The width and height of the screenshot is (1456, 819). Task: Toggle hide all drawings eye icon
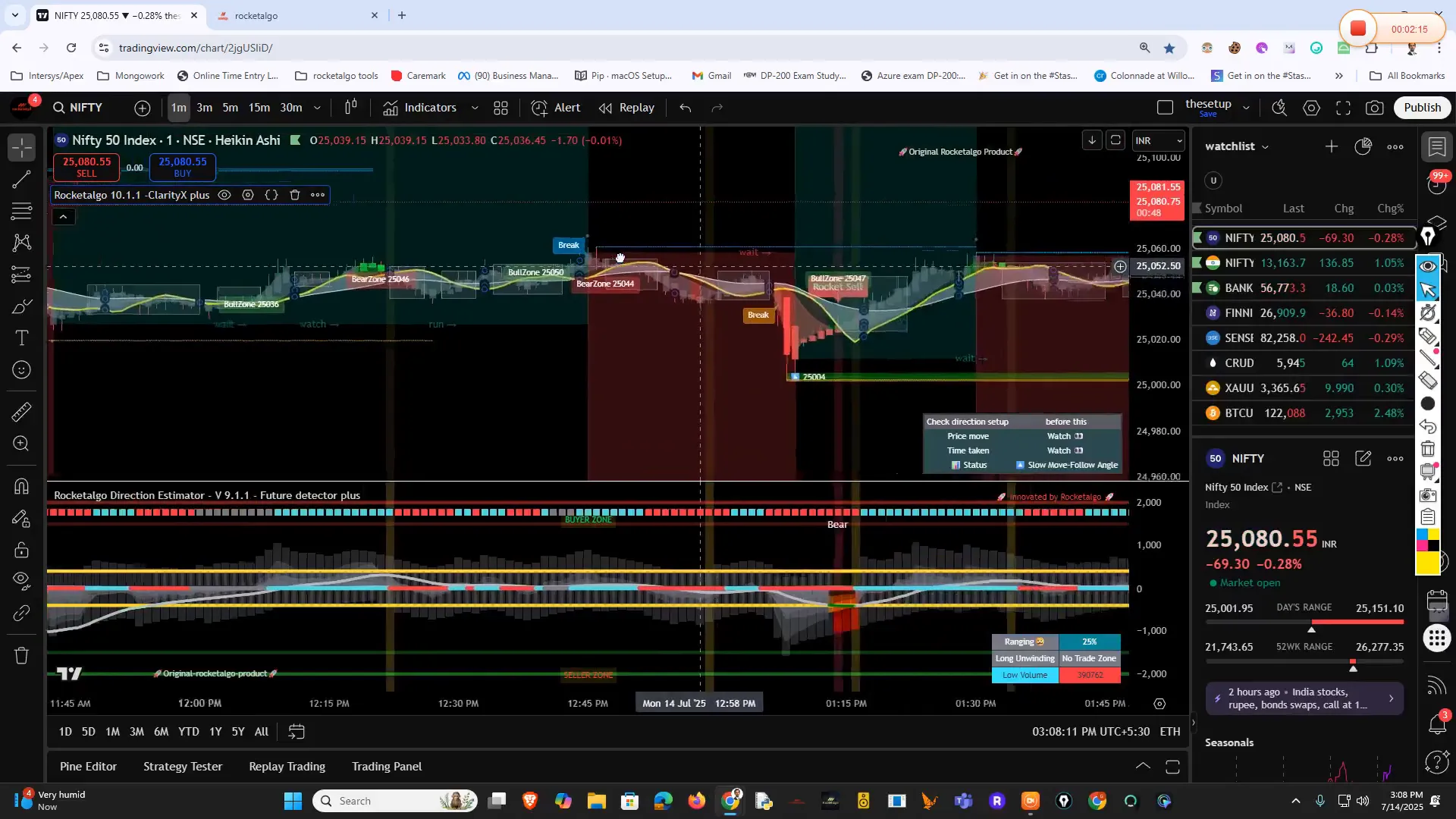22,580
